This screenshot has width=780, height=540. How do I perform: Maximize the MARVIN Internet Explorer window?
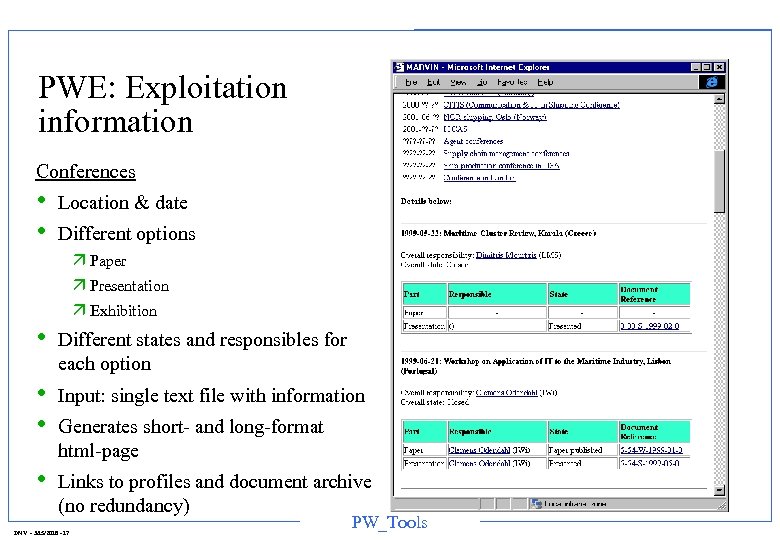click(706, 67)
